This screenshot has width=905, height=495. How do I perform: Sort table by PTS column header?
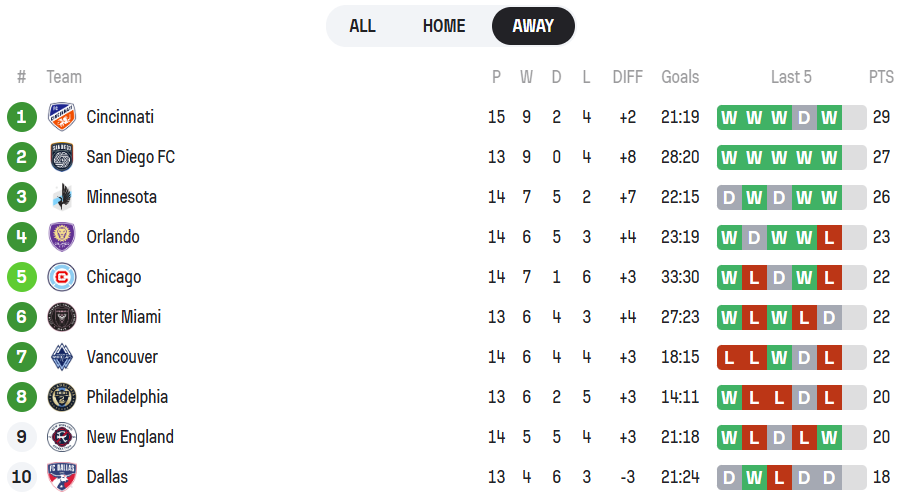[x=881, y=77]
